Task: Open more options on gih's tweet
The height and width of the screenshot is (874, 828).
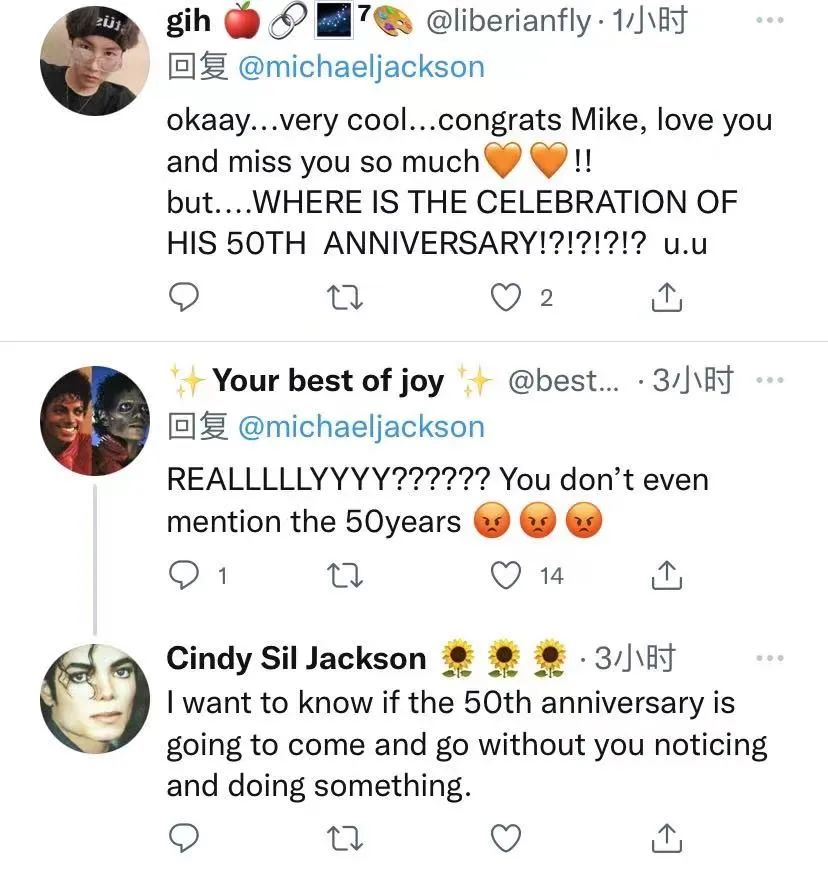Action: click(770, 21)
